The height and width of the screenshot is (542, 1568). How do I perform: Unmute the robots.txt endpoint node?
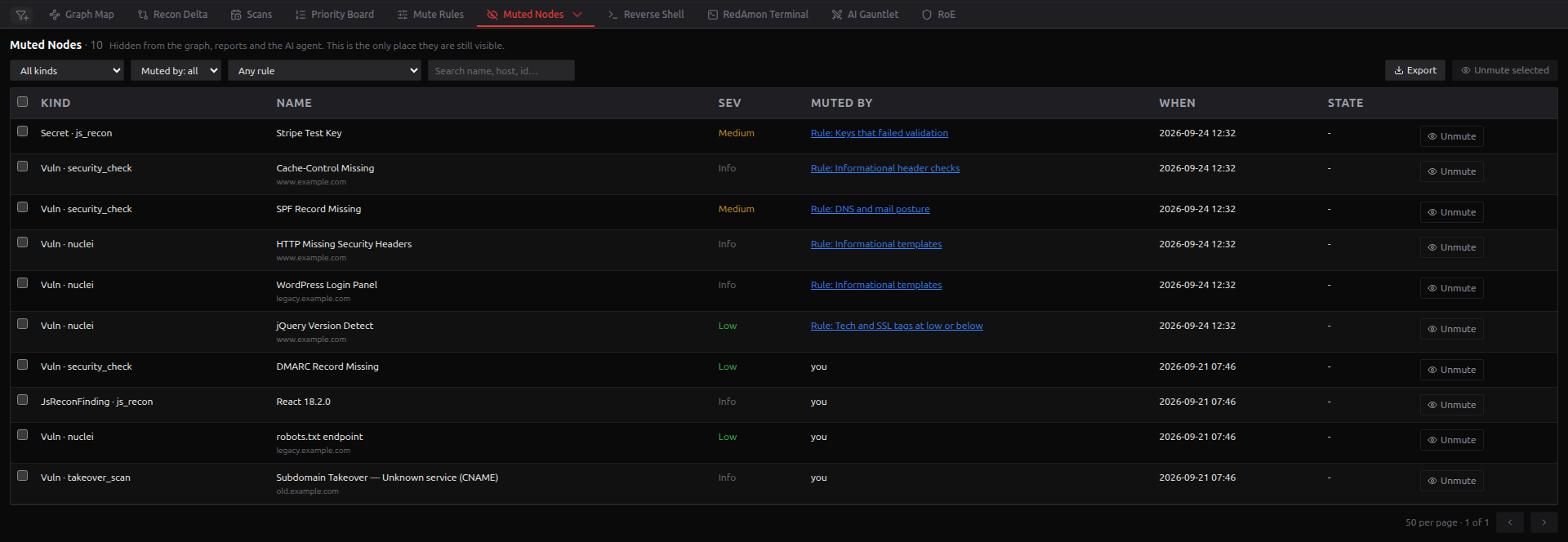coord(1451,440)
